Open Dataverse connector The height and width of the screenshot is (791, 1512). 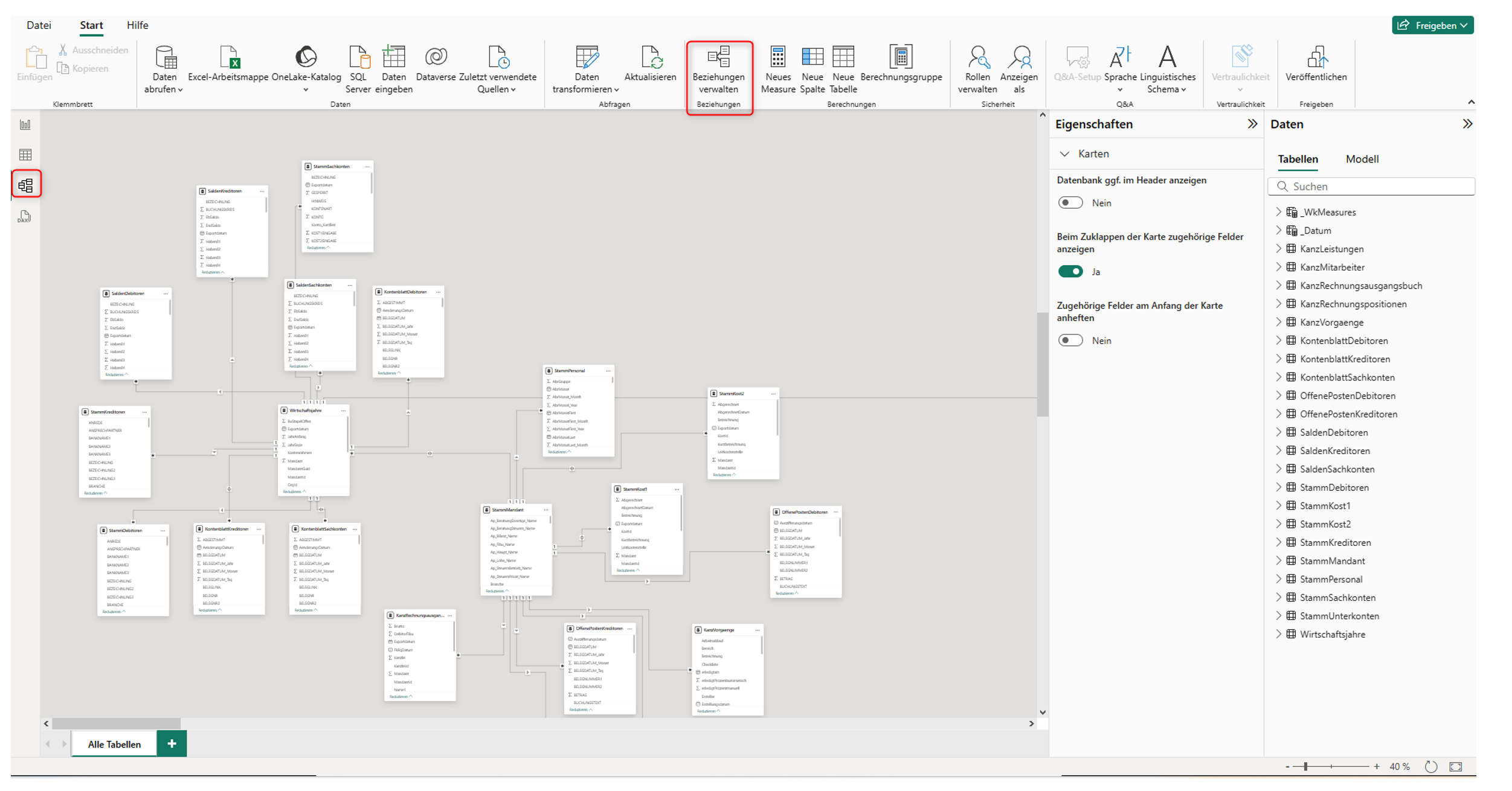436,63
